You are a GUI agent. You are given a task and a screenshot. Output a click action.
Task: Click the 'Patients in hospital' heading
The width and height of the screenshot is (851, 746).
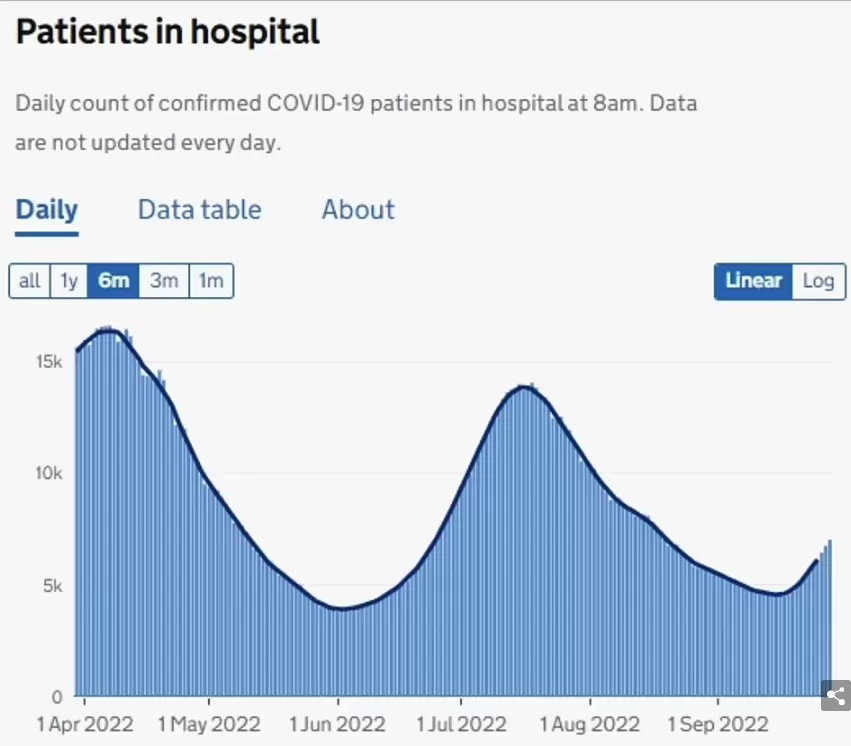[x=168, y=31]
